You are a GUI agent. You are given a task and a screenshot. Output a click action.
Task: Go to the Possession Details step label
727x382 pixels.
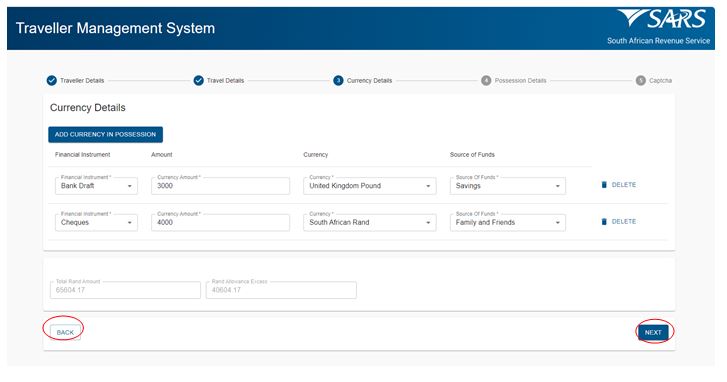pos(520,81)
